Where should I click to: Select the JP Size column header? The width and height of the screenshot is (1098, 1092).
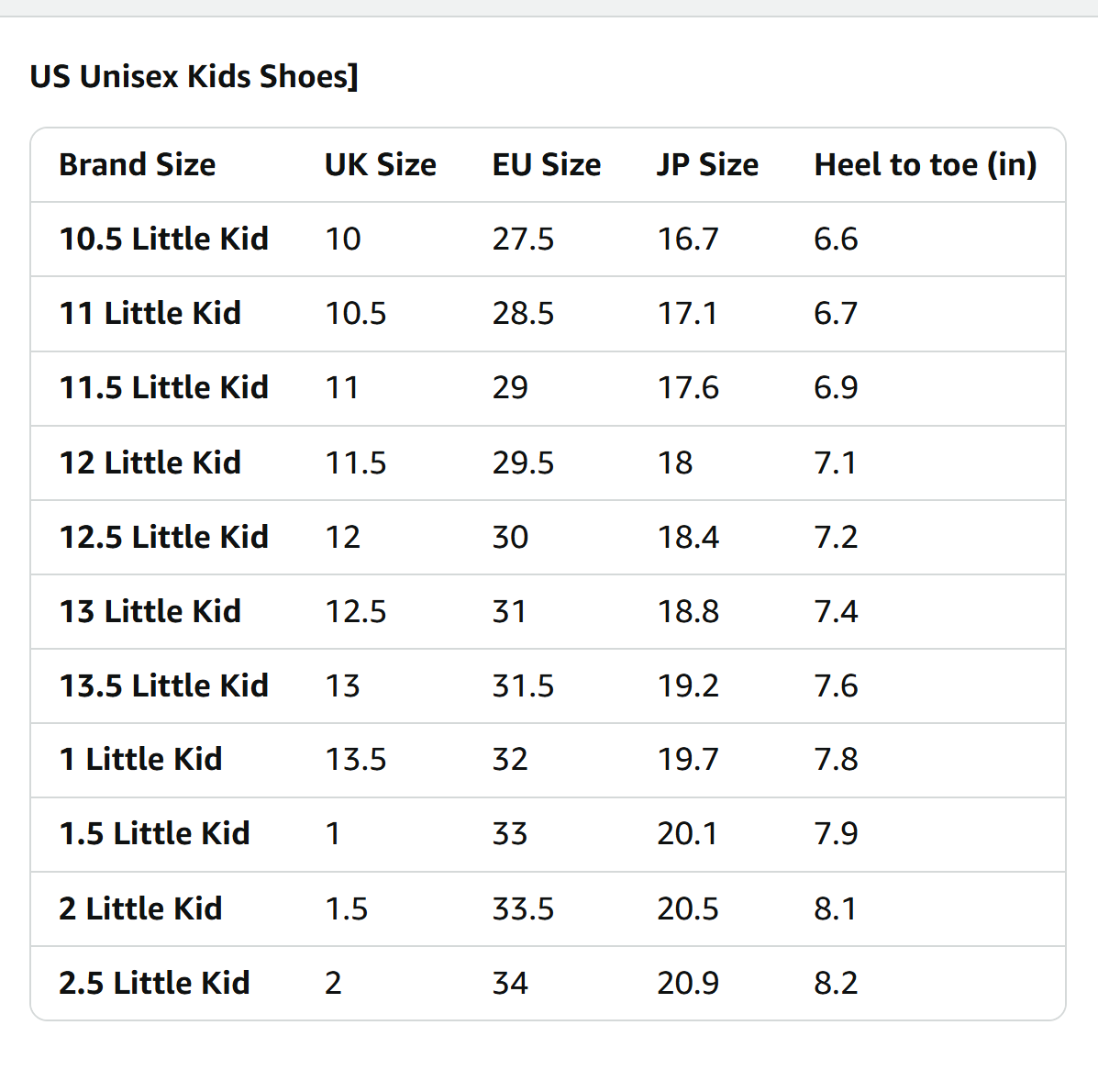[707, 164]
